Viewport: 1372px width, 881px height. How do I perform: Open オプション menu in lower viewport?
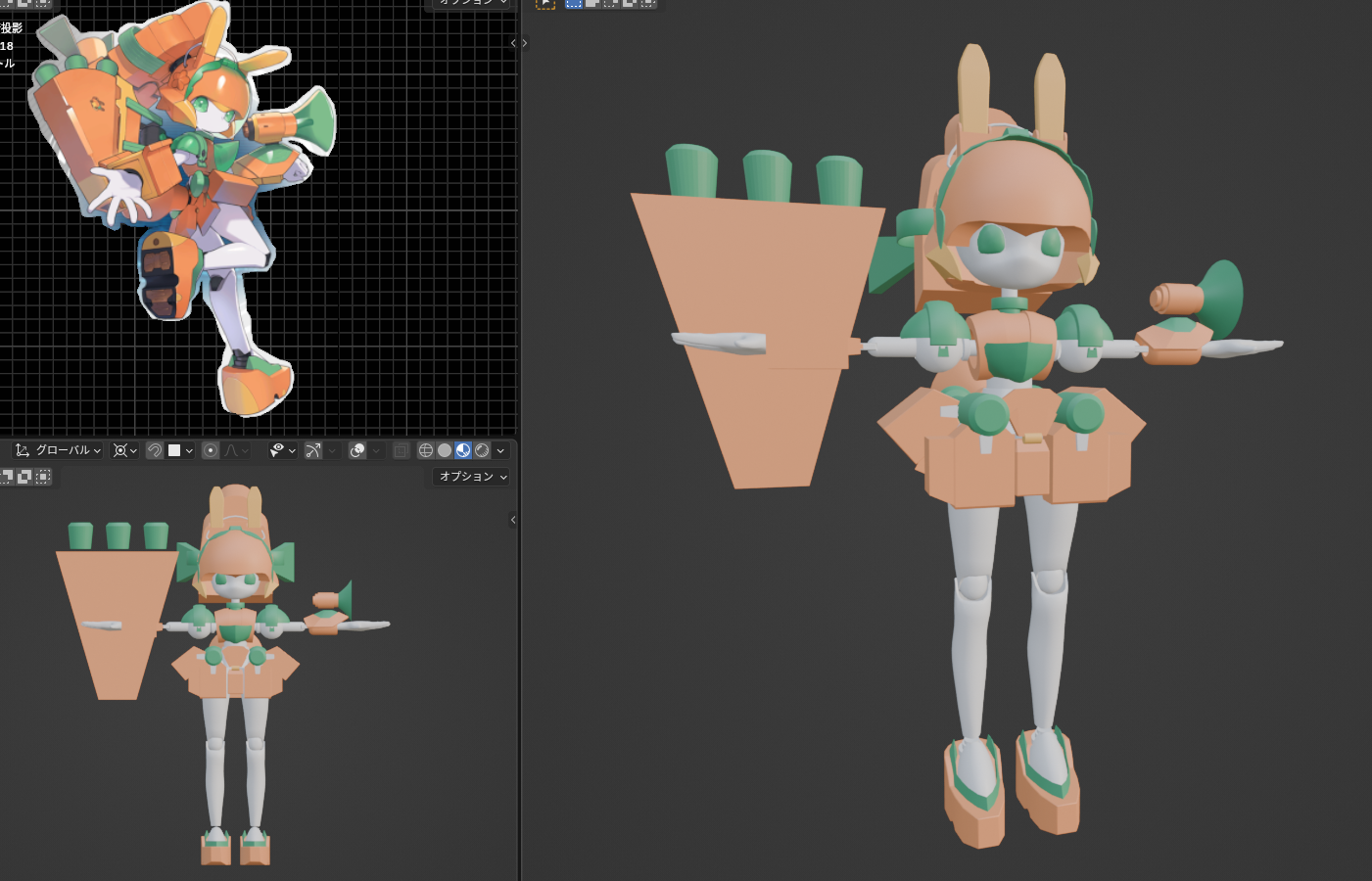(472, 477)
